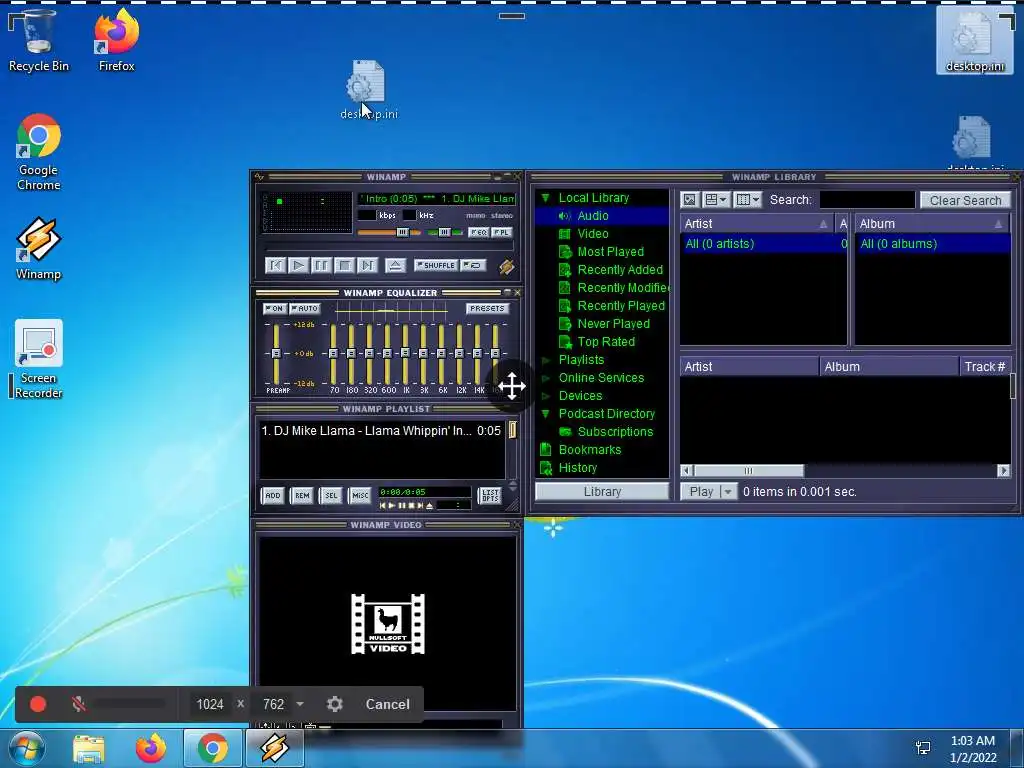This screenshot has width=1024, height=768.
Task: Click the PREAMP slider in equalizer
Action: [x=276, y=353]
